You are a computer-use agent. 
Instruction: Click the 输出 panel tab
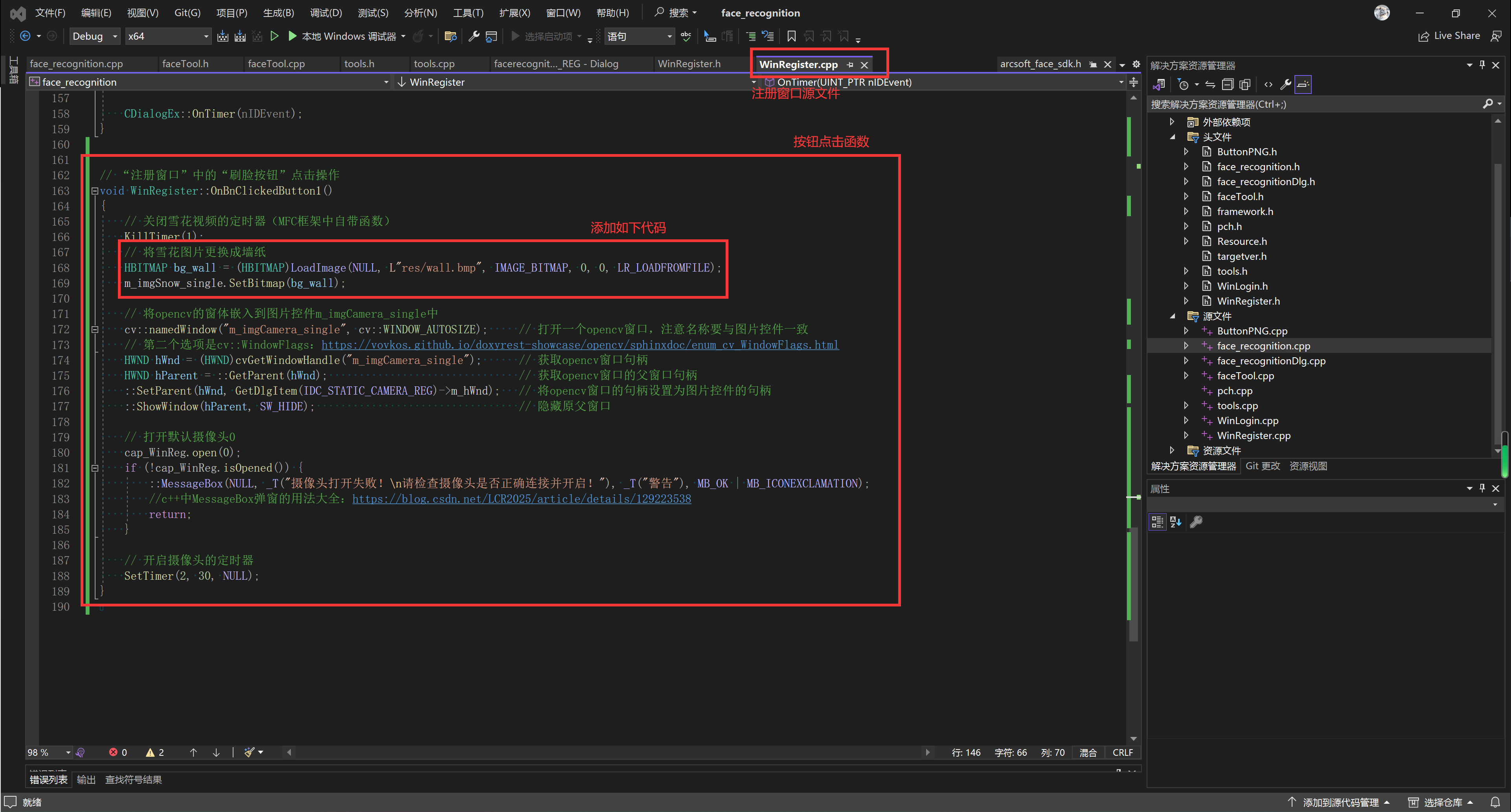coord(86,779)
